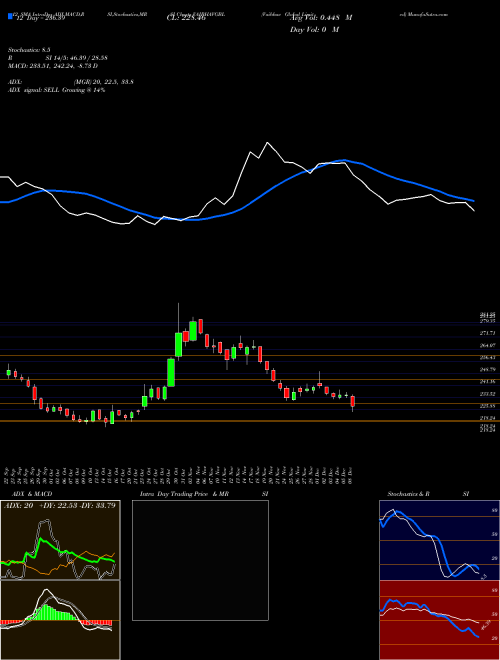This screenshot has height=660, width=500.
Task: Click the price level label 241.16
Action: (487, 381)
